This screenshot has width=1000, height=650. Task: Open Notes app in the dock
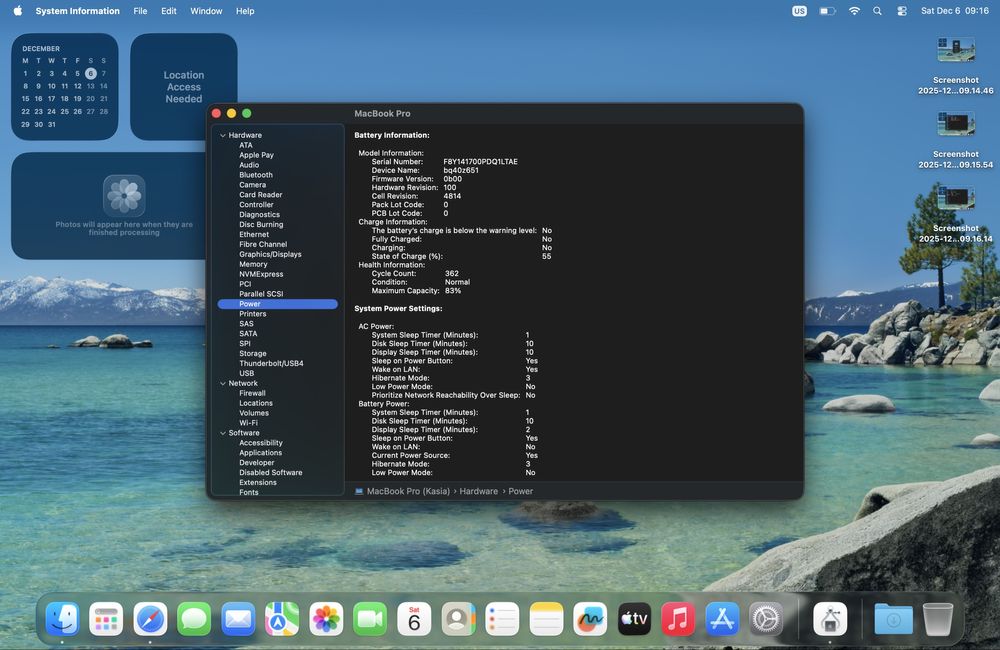[x=546, y=619]
